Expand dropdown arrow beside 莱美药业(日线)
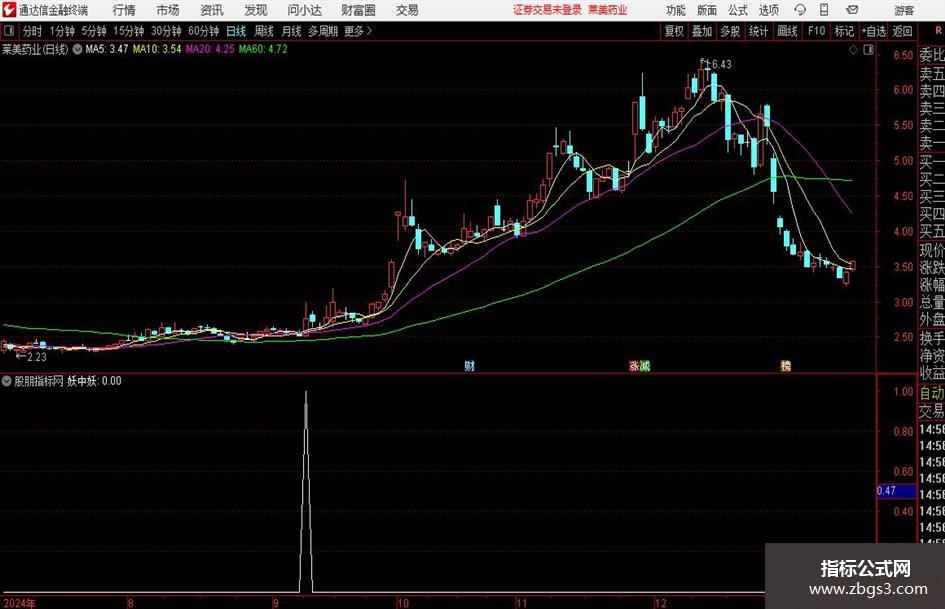 (77, 49)
